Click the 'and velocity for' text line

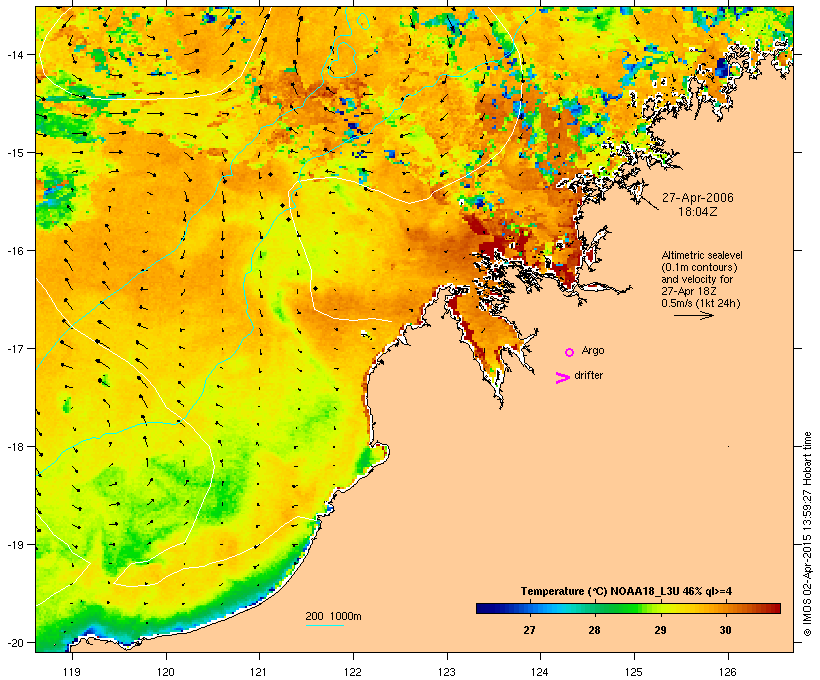(x=697, y=279)
